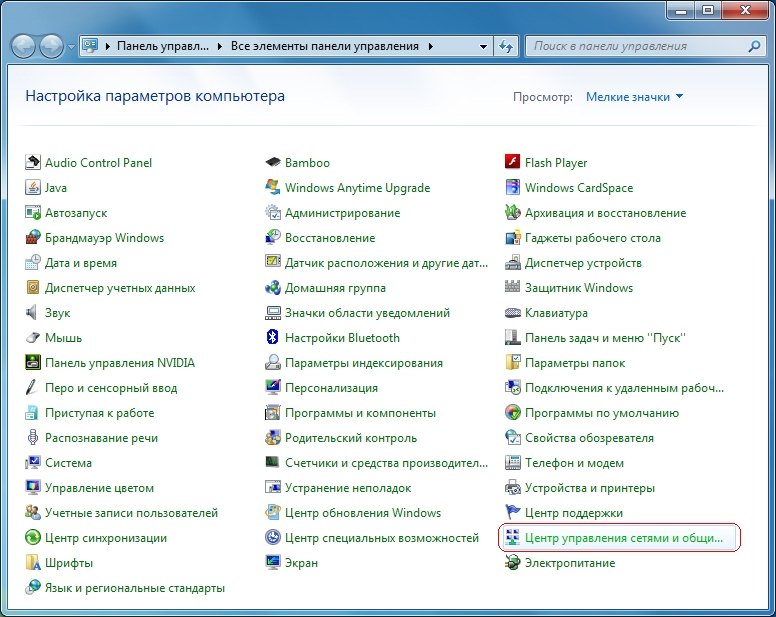776x617 pixels.
Task: Open Устройства и принтеры link
Action: click(x=589, y=488)
